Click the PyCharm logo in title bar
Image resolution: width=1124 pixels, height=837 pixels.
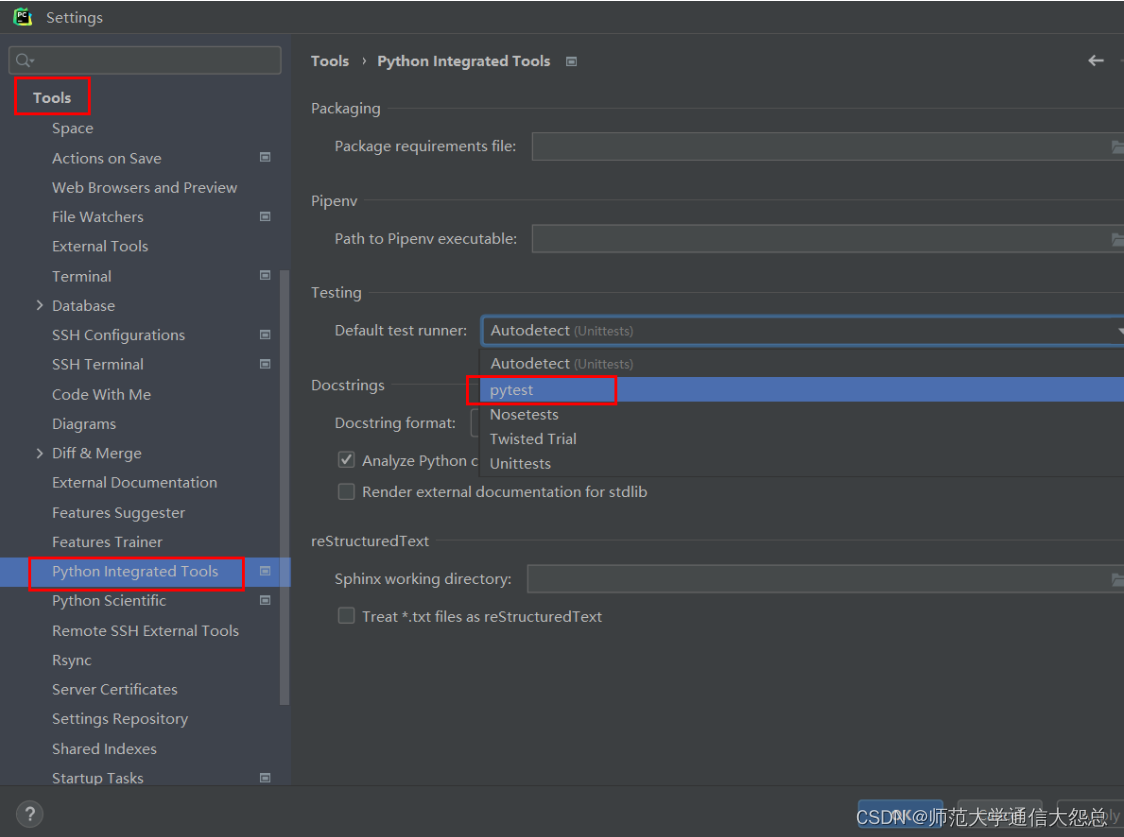pos(22,16)
